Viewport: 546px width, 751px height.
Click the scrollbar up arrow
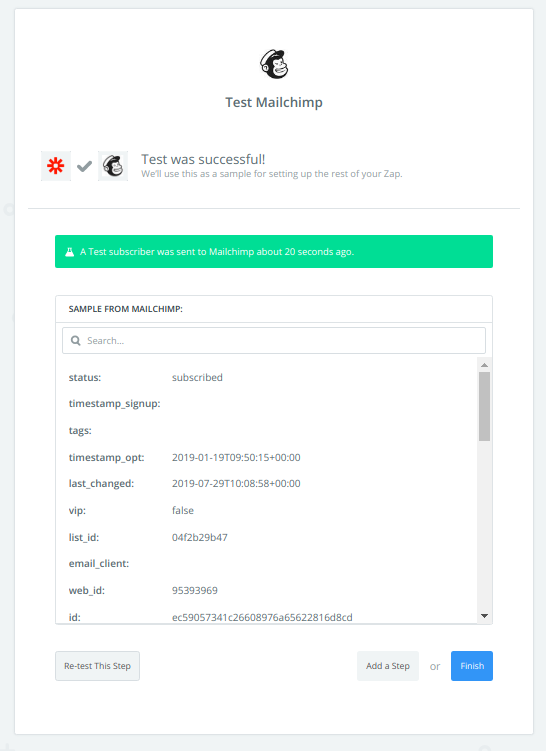coord(484,365)
